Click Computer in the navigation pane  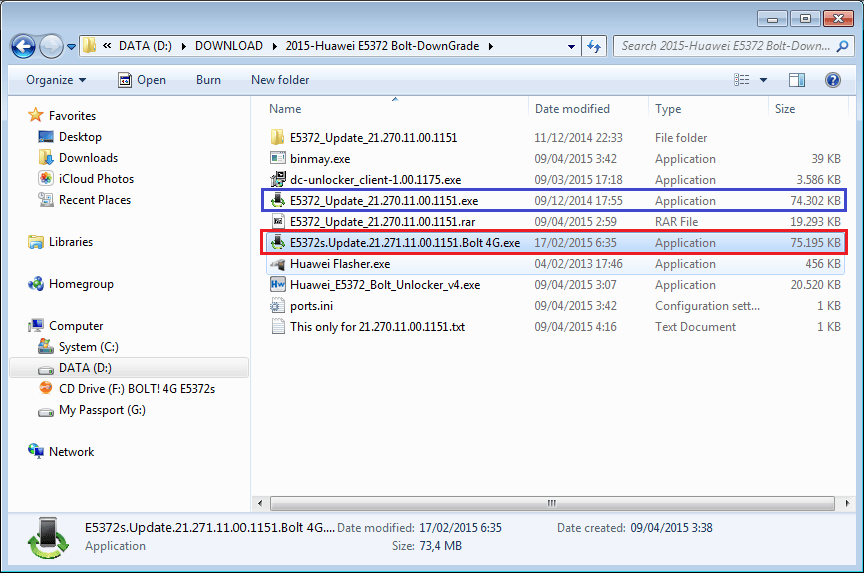coord(75,326)
